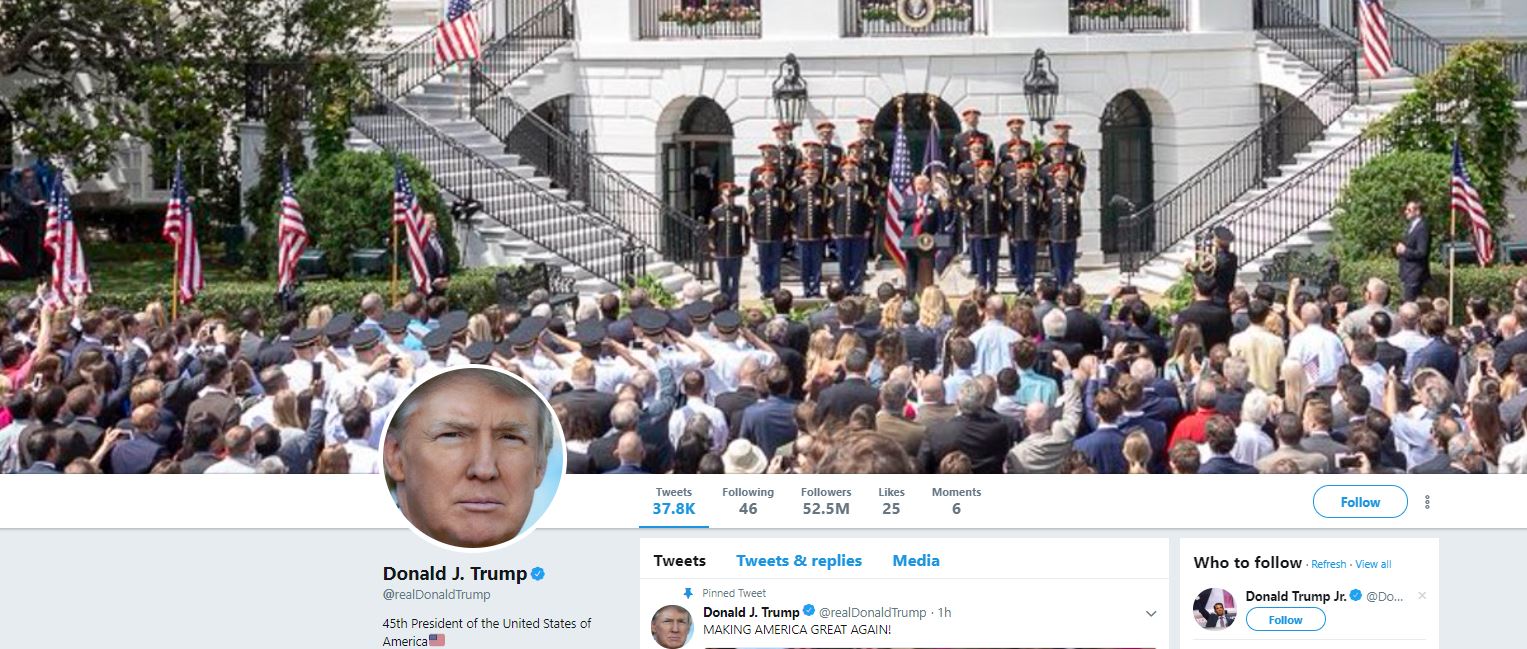Open the Following 46 list
The image size is (1527, 649).
[x=748, y=501]
